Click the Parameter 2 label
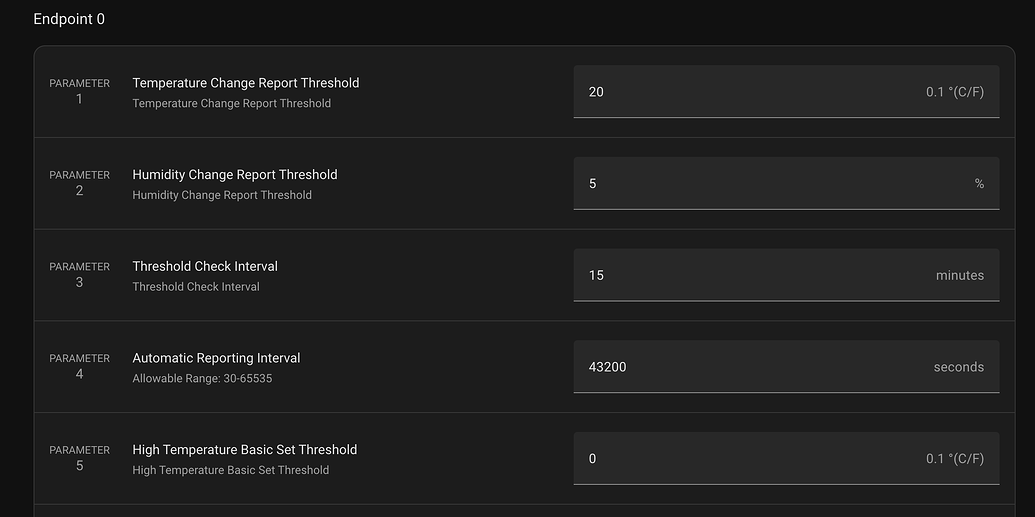 click(x=80, y=183)
